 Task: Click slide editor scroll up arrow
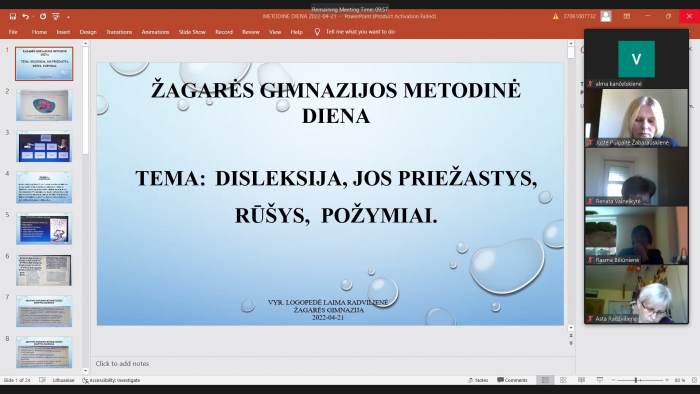click(x=571, y=43)
